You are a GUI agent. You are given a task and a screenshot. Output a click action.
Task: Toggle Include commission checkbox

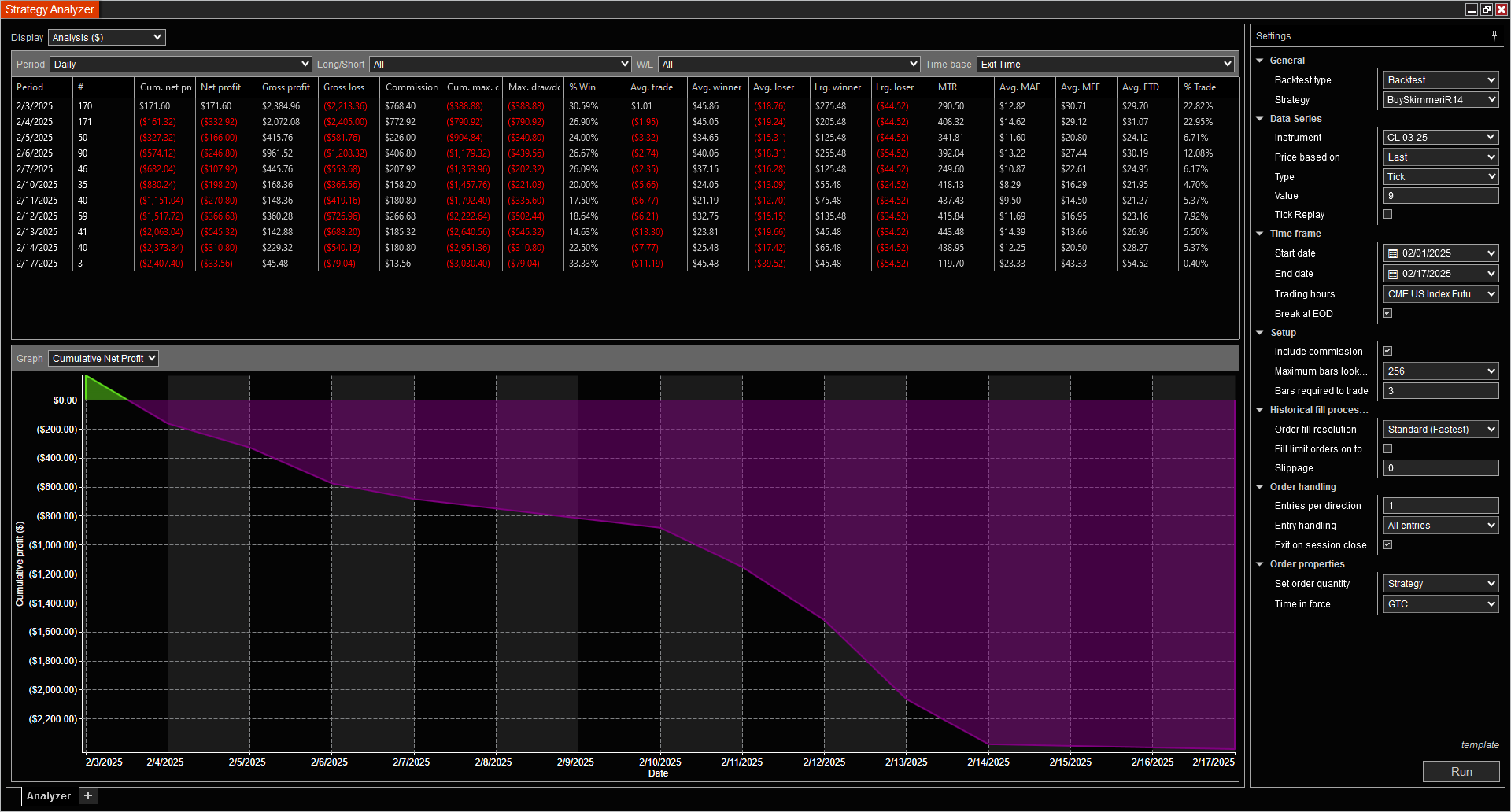[x=1387, y=351]
